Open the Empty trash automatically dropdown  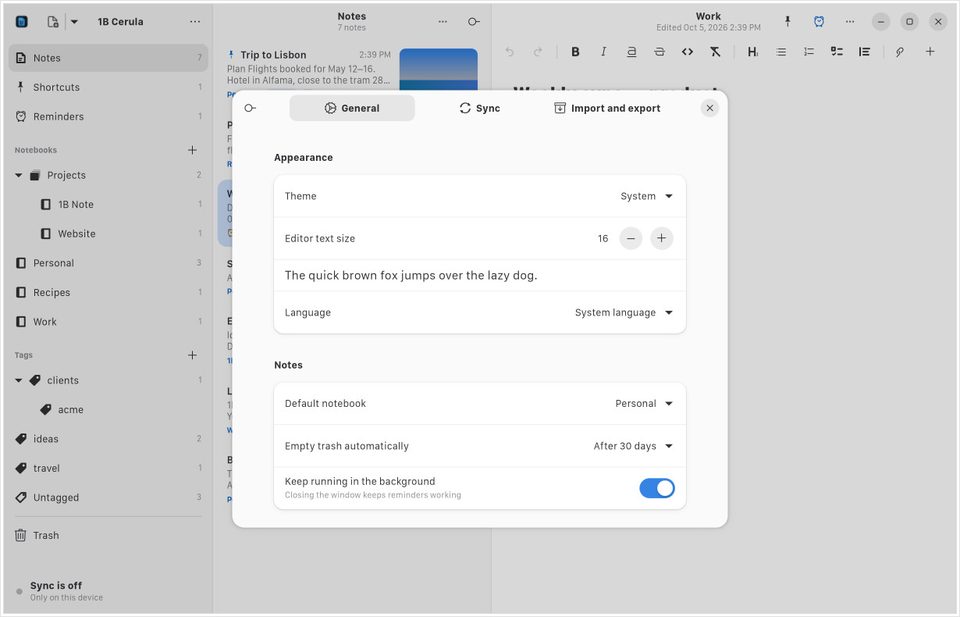(633, 446)
